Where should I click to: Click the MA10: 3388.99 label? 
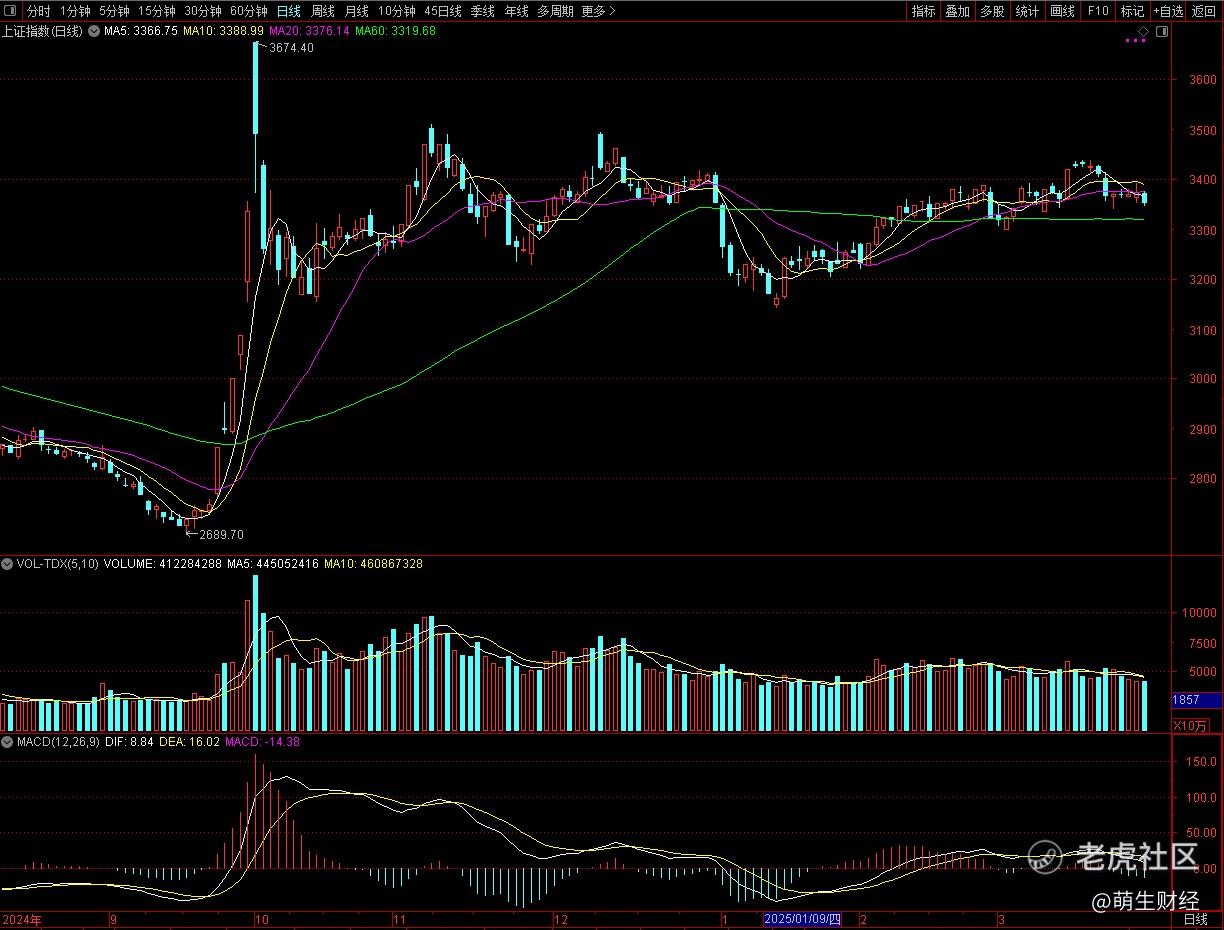[x=223, y=31]
